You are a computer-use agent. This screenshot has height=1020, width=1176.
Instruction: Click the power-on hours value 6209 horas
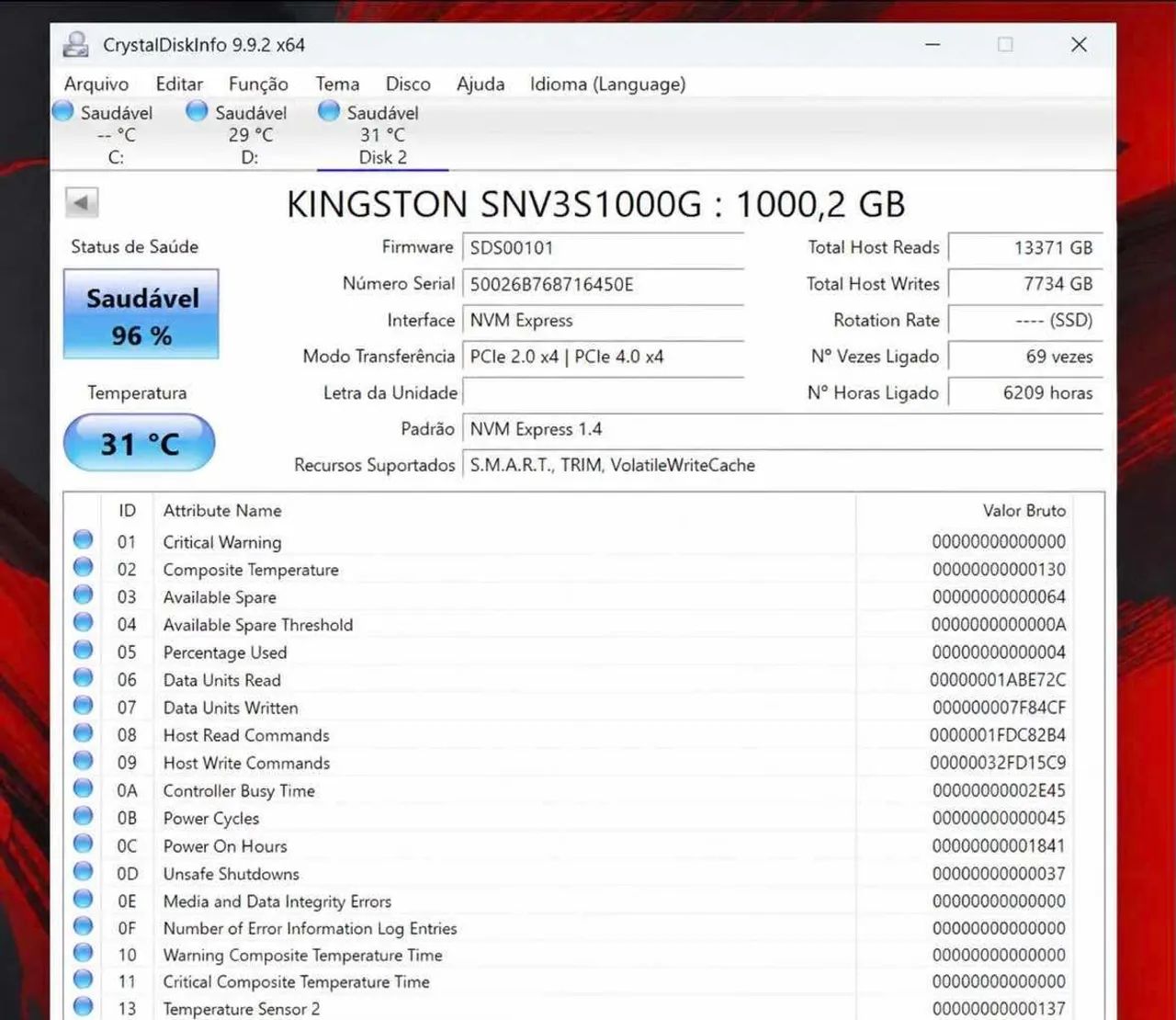1025,393
